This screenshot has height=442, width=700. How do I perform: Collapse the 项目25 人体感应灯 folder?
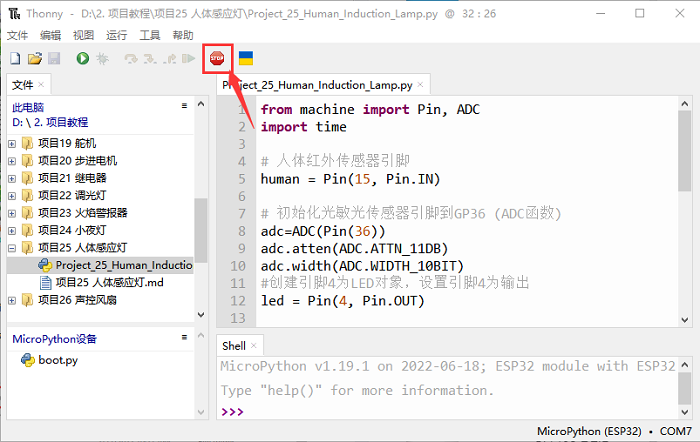12,247
